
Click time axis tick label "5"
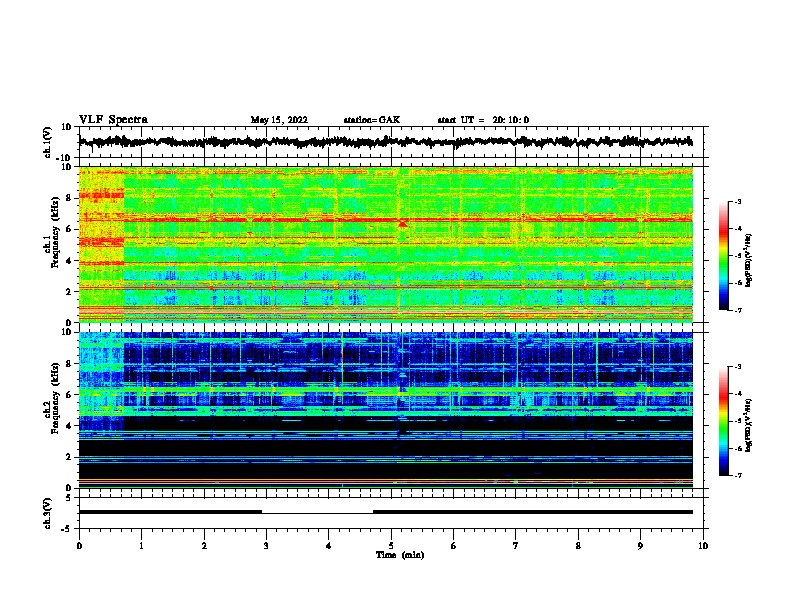click(391, 545)
